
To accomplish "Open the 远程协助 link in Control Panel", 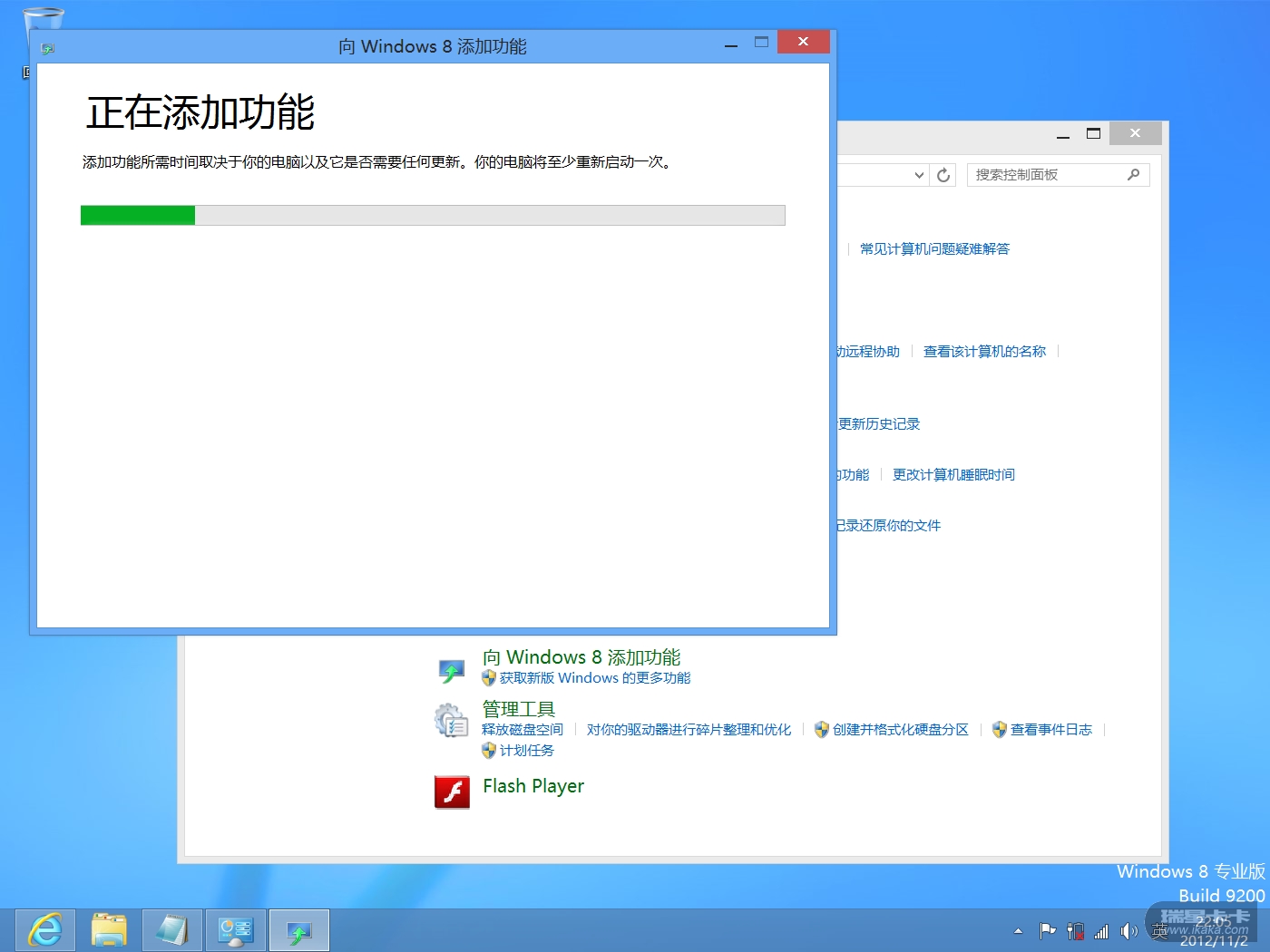I will (868, 352).
